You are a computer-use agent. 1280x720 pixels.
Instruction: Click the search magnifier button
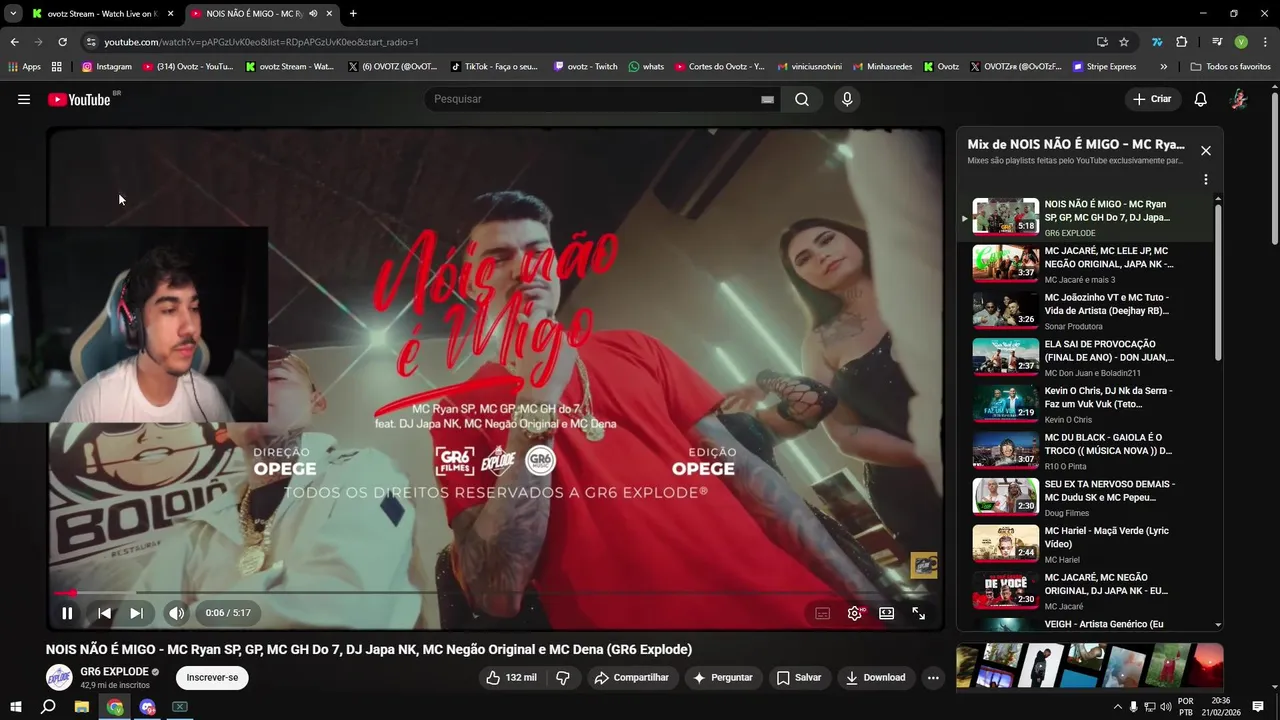click(802, 99)
